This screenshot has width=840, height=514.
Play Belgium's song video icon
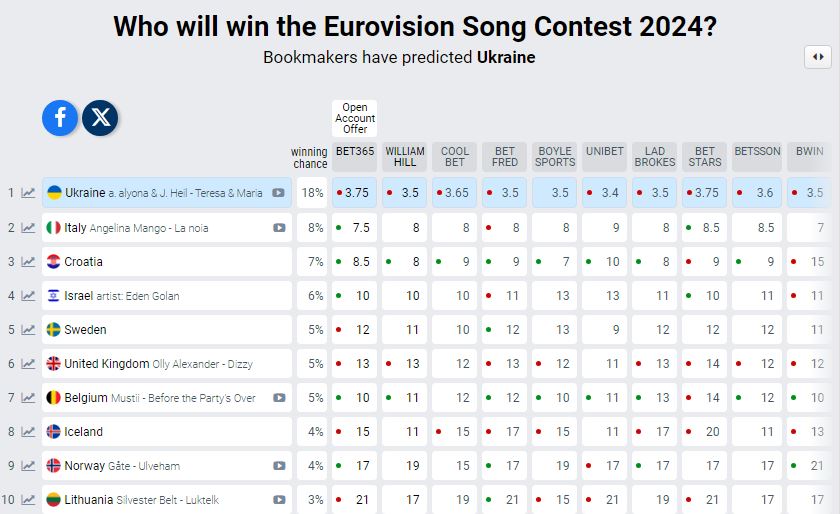[279, 398]
